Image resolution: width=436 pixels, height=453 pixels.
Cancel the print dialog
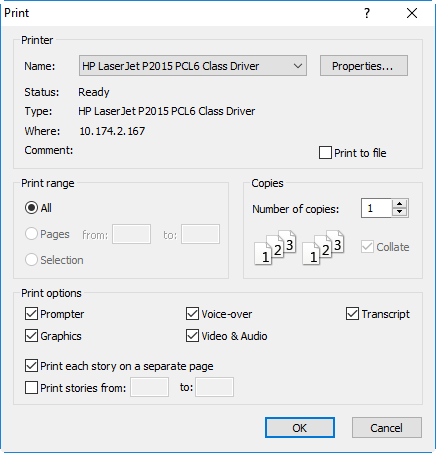coord(387,428)
